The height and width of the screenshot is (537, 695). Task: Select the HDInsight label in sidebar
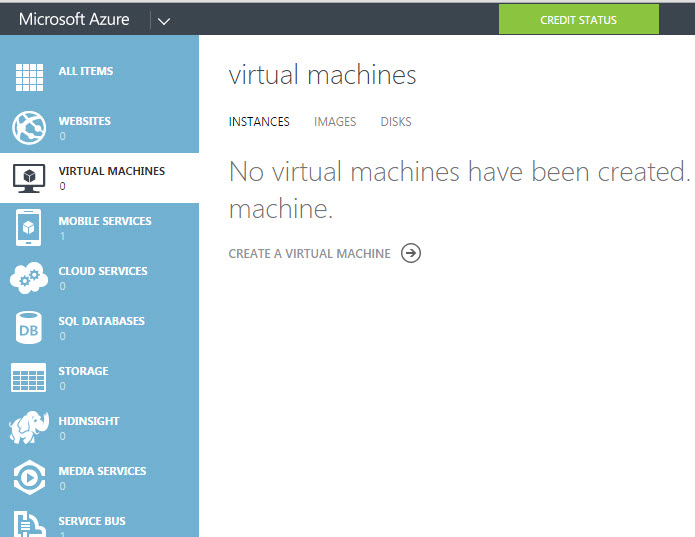click(89, 421)
